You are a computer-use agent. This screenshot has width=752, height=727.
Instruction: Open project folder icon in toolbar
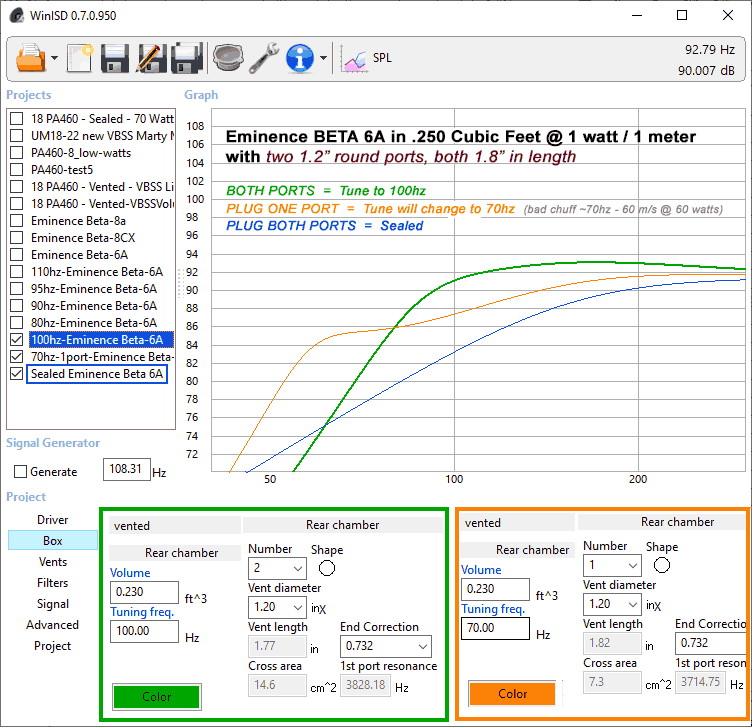(30, 58)
